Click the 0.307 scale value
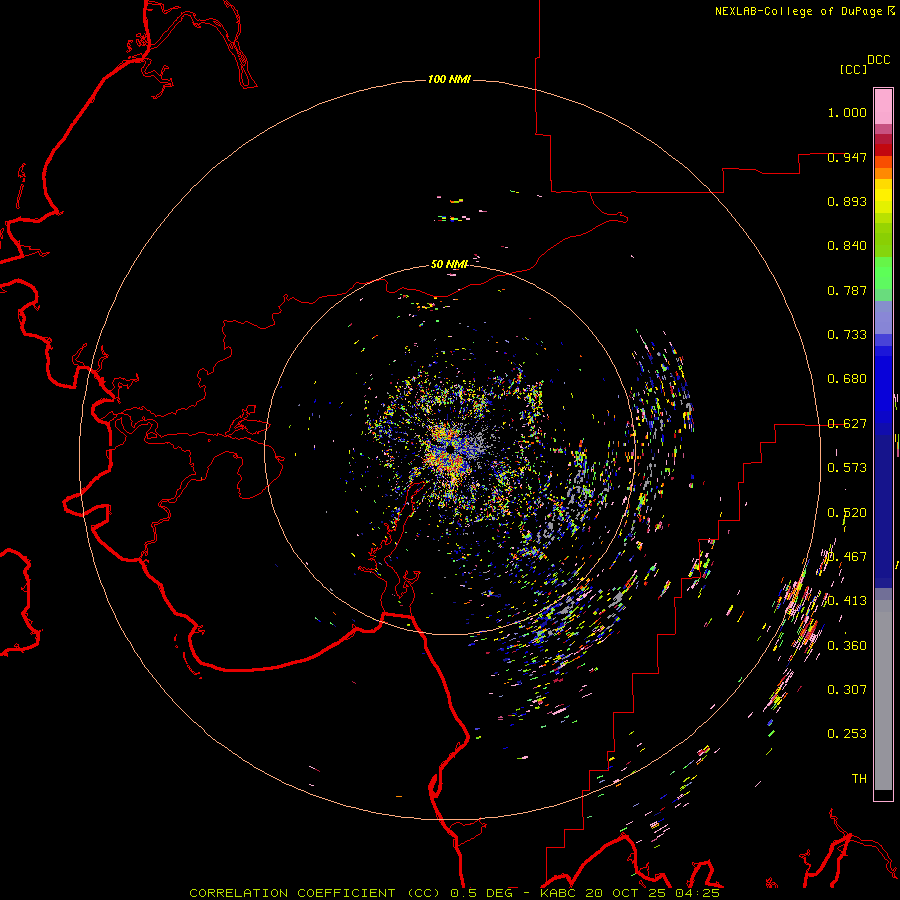Screen dimensions: 900x900 [847, 690]
